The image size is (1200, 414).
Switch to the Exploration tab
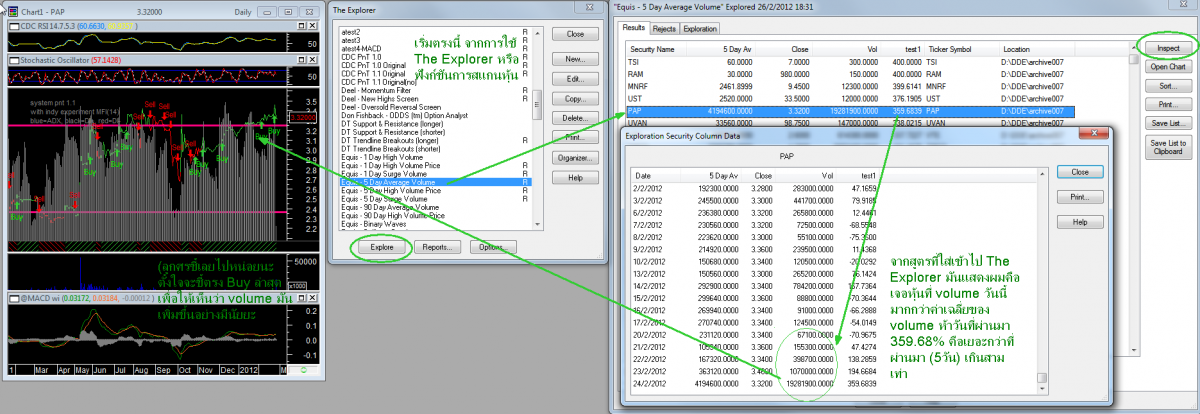coord(701,29)
